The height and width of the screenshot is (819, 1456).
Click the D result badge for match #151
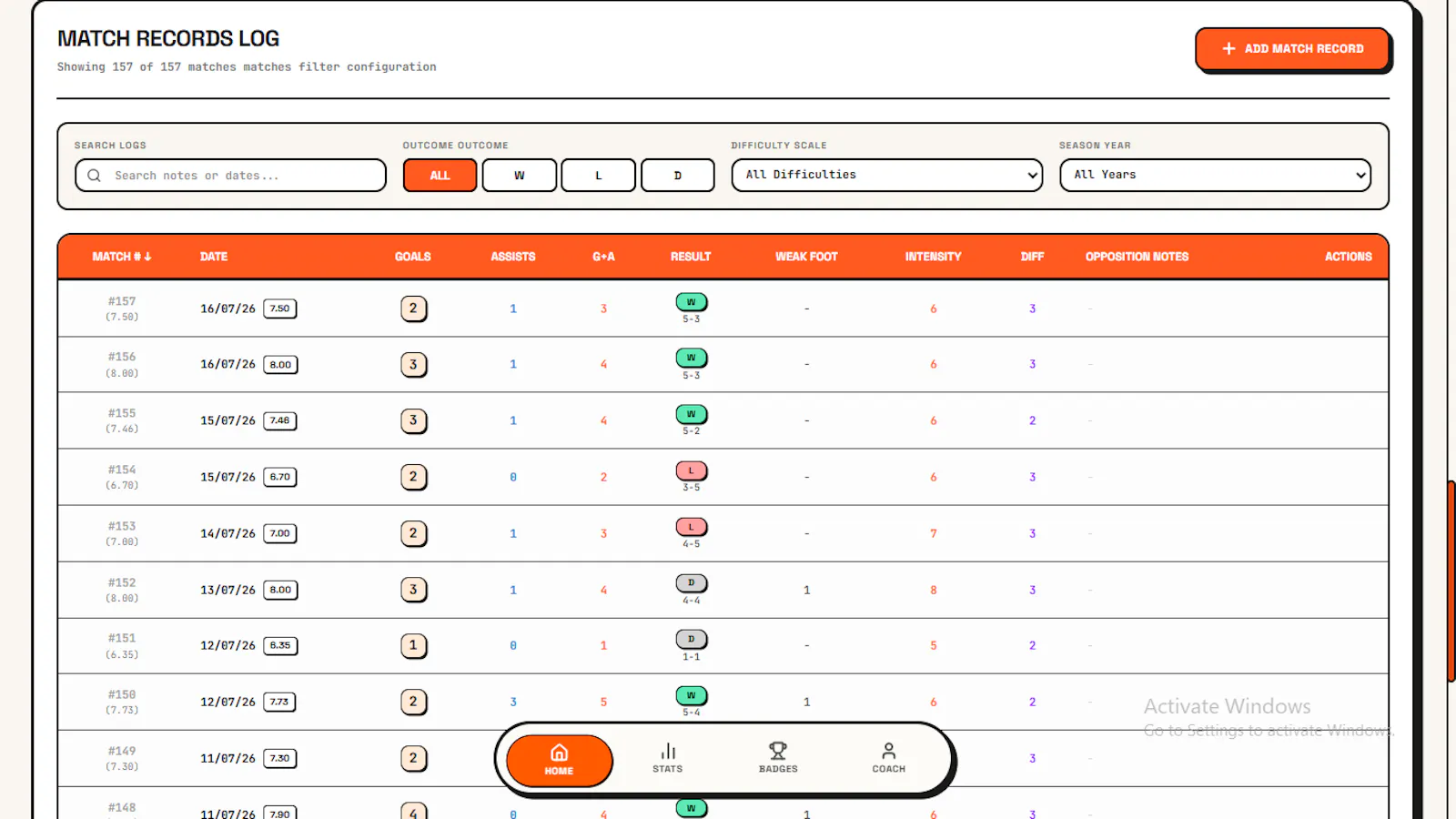[692, 639]
